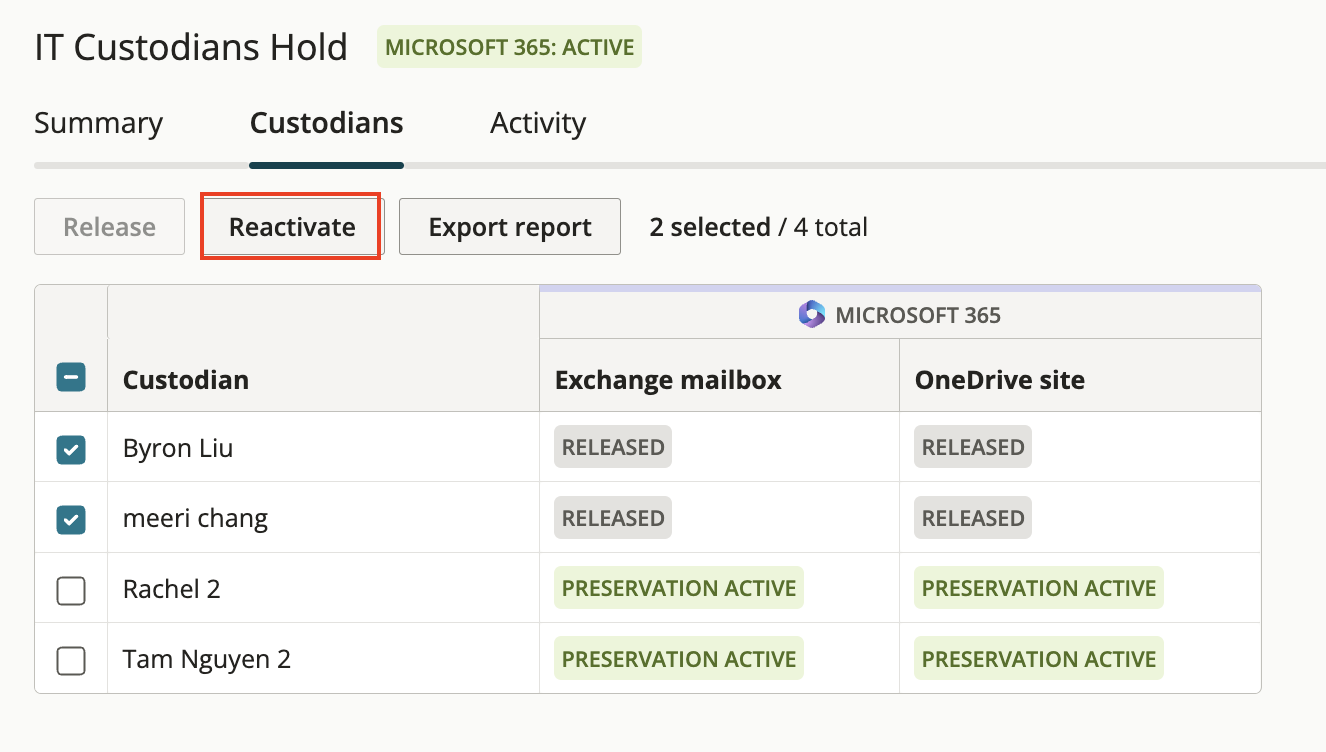Viewport: 1326px width, 752px height.
Task: Click the Microsoft 365 logo icon
Action: 812,315
